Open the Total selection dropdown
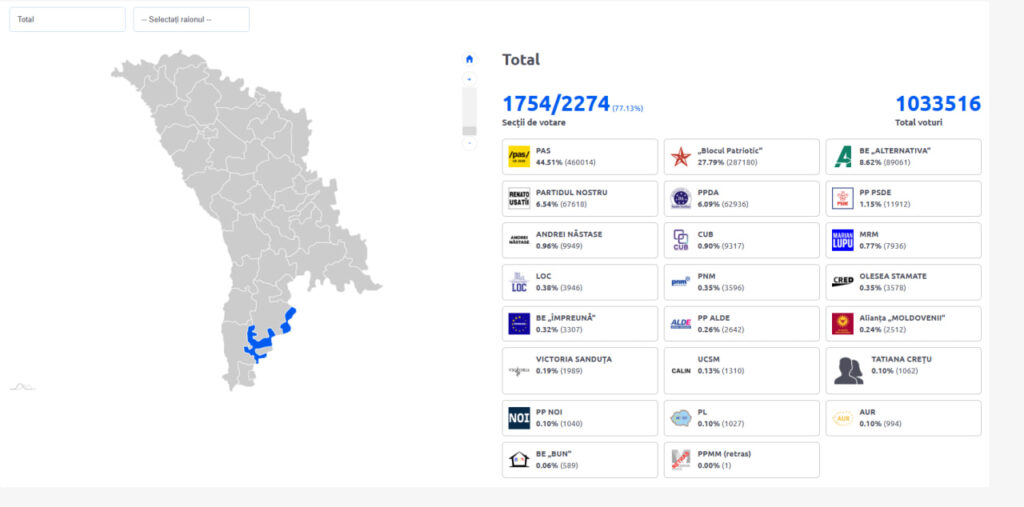 pyautogui.click(x=67, y=20)
